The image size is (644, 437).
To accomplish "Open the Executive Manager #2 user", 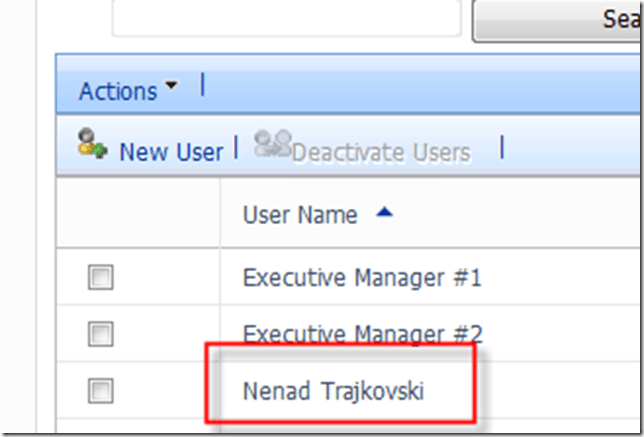I will tap(362, 334).
